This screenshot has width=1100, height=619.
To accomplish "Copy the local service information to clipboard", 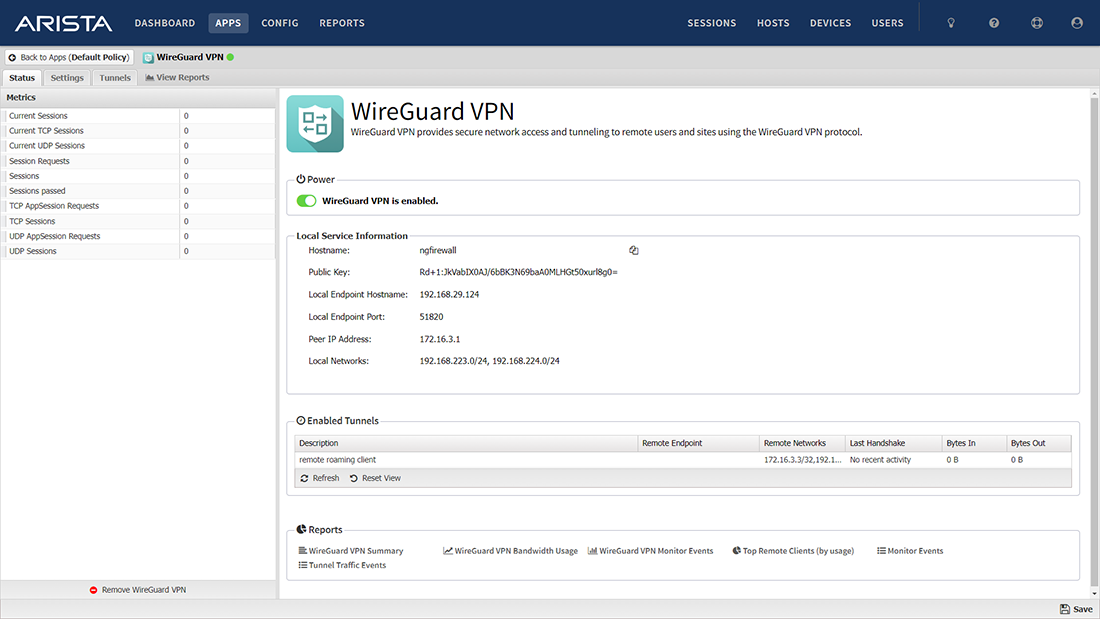I will [633, 251].
